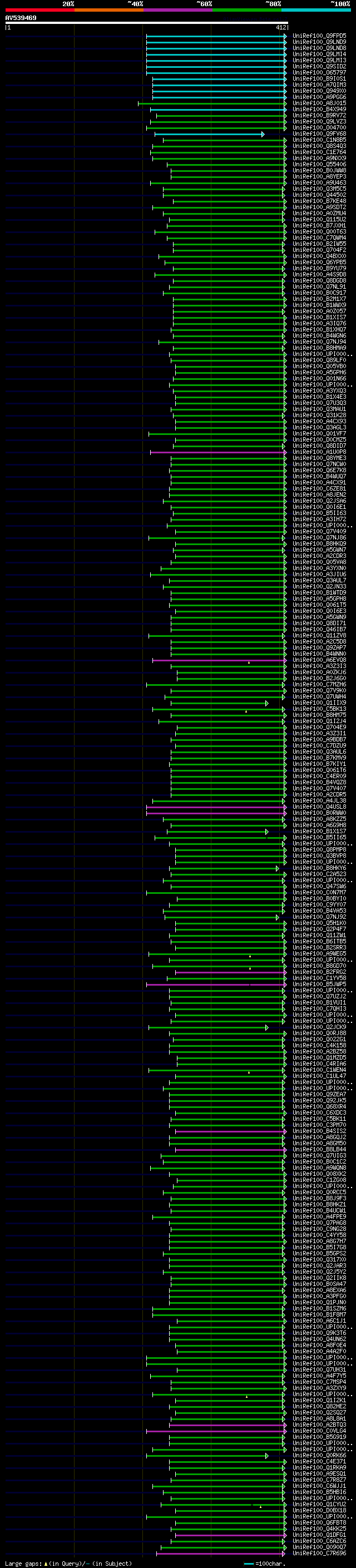The height and width of the screenshot is (1568, 356).
Task: Click the UniRef100_A1U0P8 label
Action: click(x=319, y=452)
